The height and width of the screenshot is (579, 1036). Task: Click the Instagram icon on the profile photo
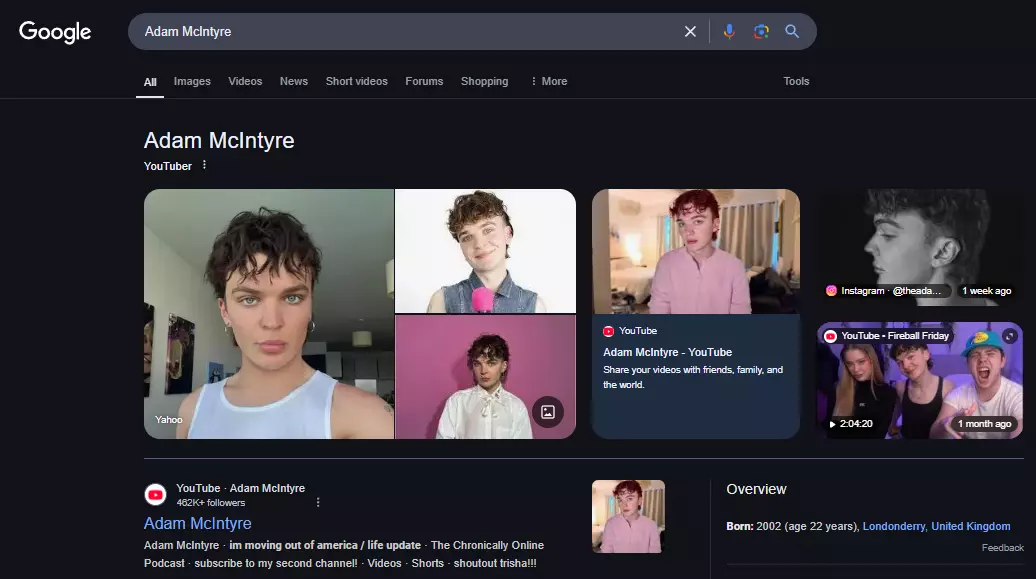coord(831,291)
